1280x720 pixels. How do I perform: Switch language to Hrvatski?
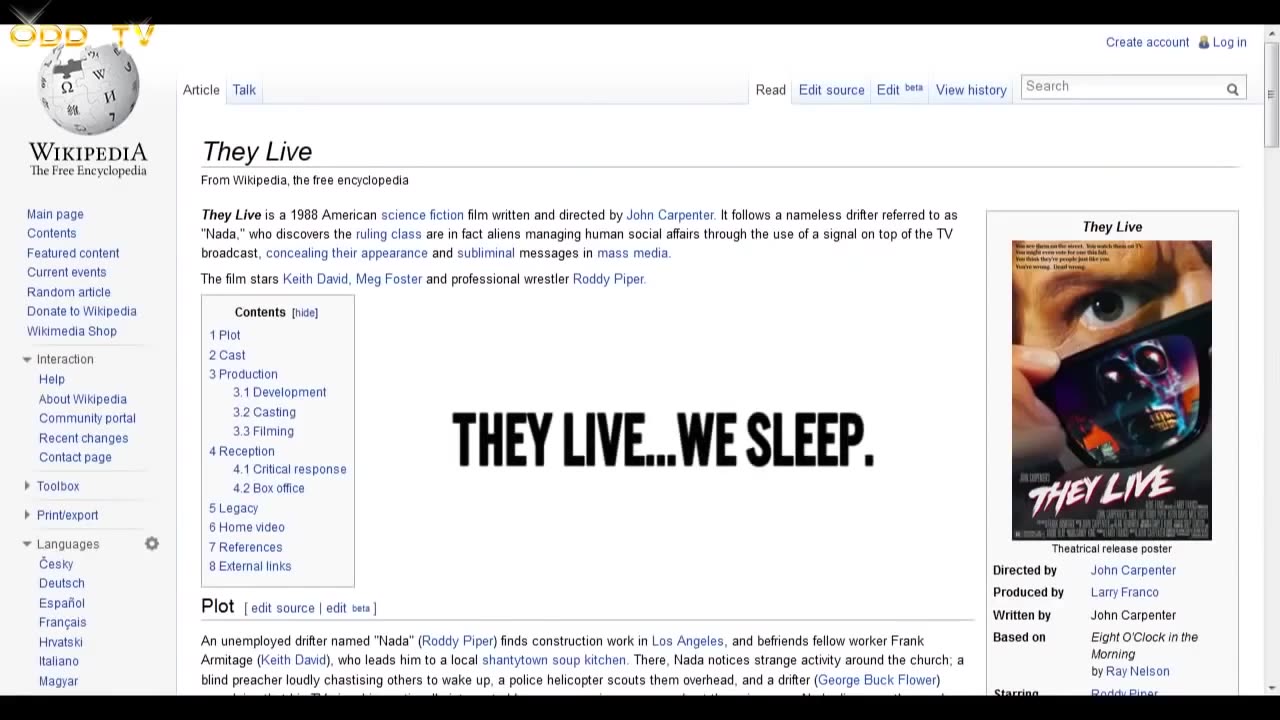(x=61, y=642)
